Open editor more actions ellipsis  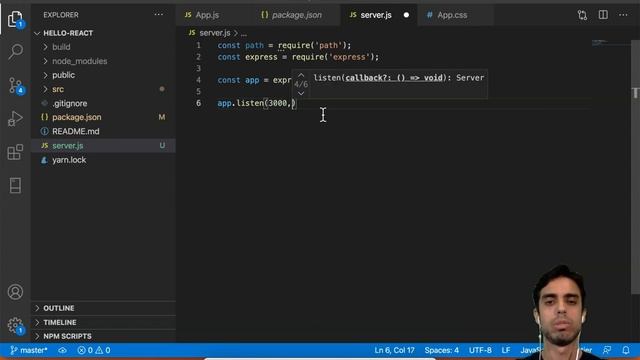pyautogui.click(x=623, y=15)
